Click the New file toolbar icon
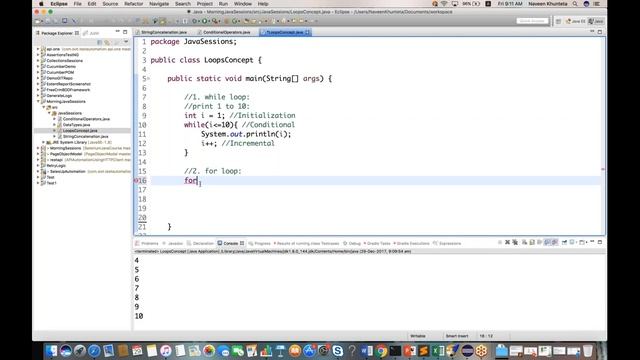 coord(38,21)
